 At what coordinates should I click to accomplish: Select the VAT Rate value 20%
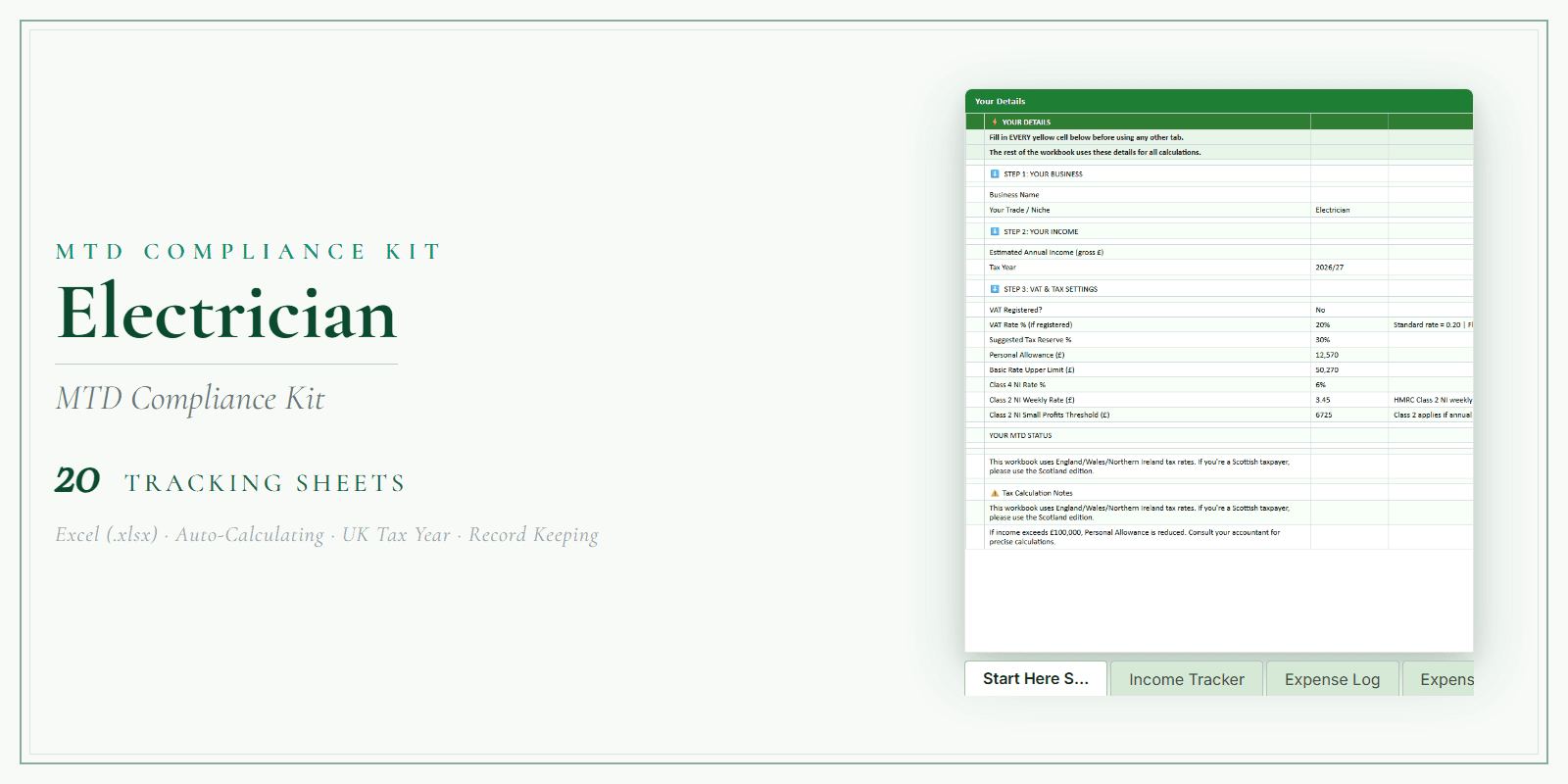tap(1349, 324)
